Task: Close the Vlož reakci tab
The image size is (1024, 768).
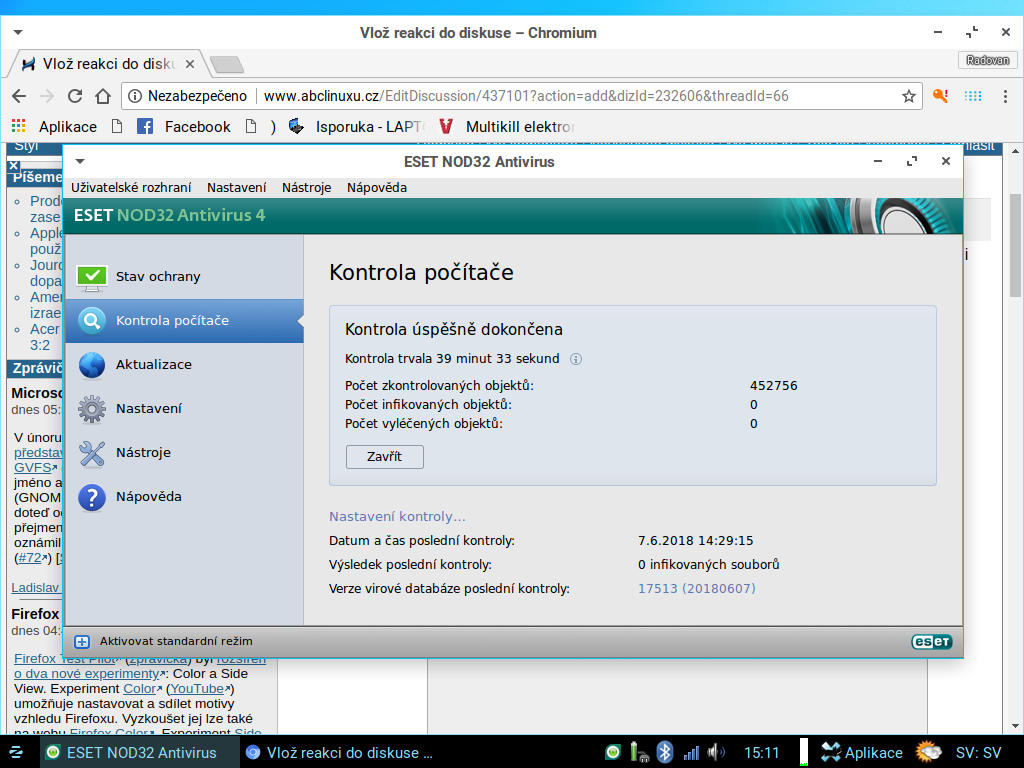Action: coord(189,64)
